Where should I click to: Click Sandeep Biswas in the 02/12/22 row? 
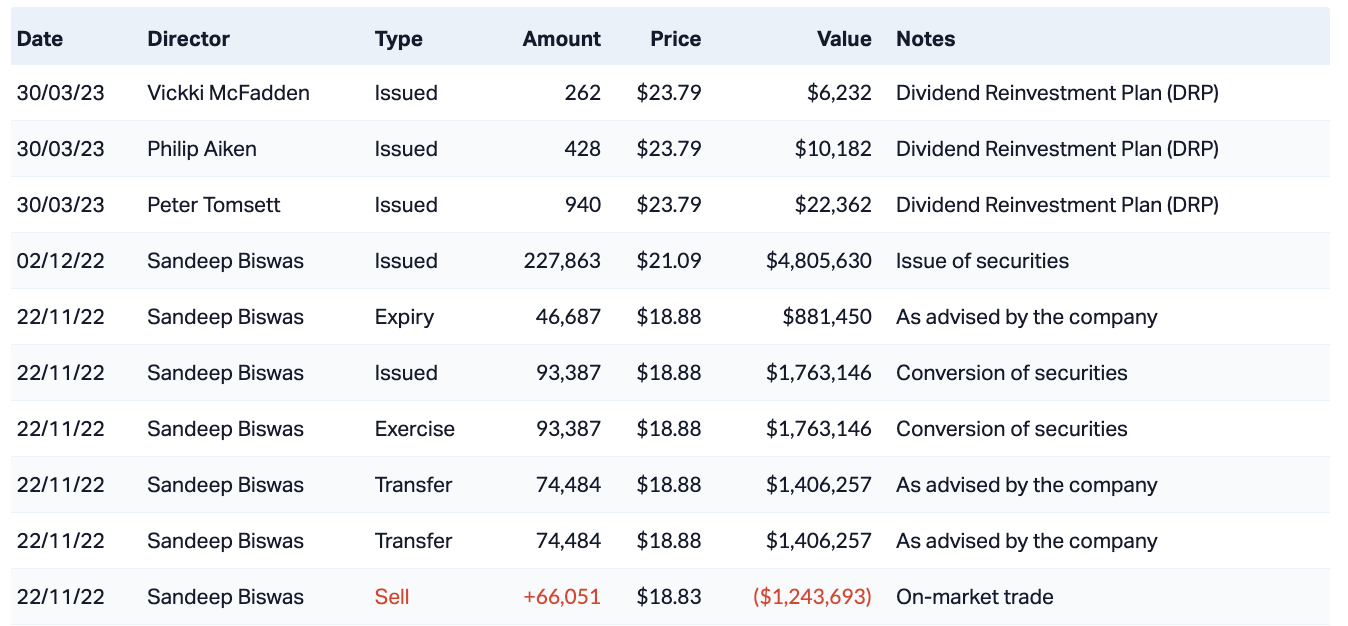tap(225, 261)
